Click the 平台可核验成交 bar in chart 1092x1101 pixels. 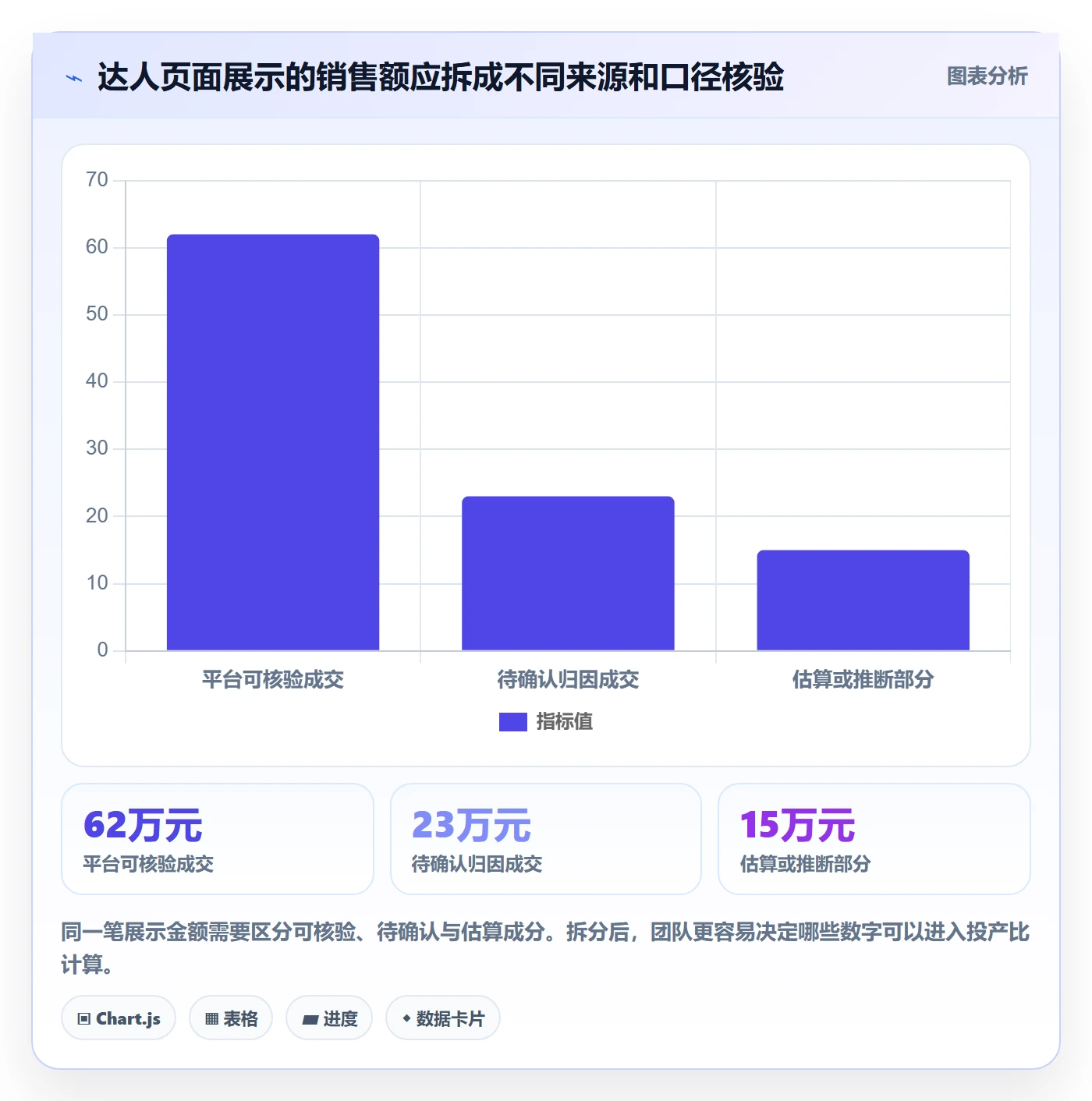click(x=273, y=442)
